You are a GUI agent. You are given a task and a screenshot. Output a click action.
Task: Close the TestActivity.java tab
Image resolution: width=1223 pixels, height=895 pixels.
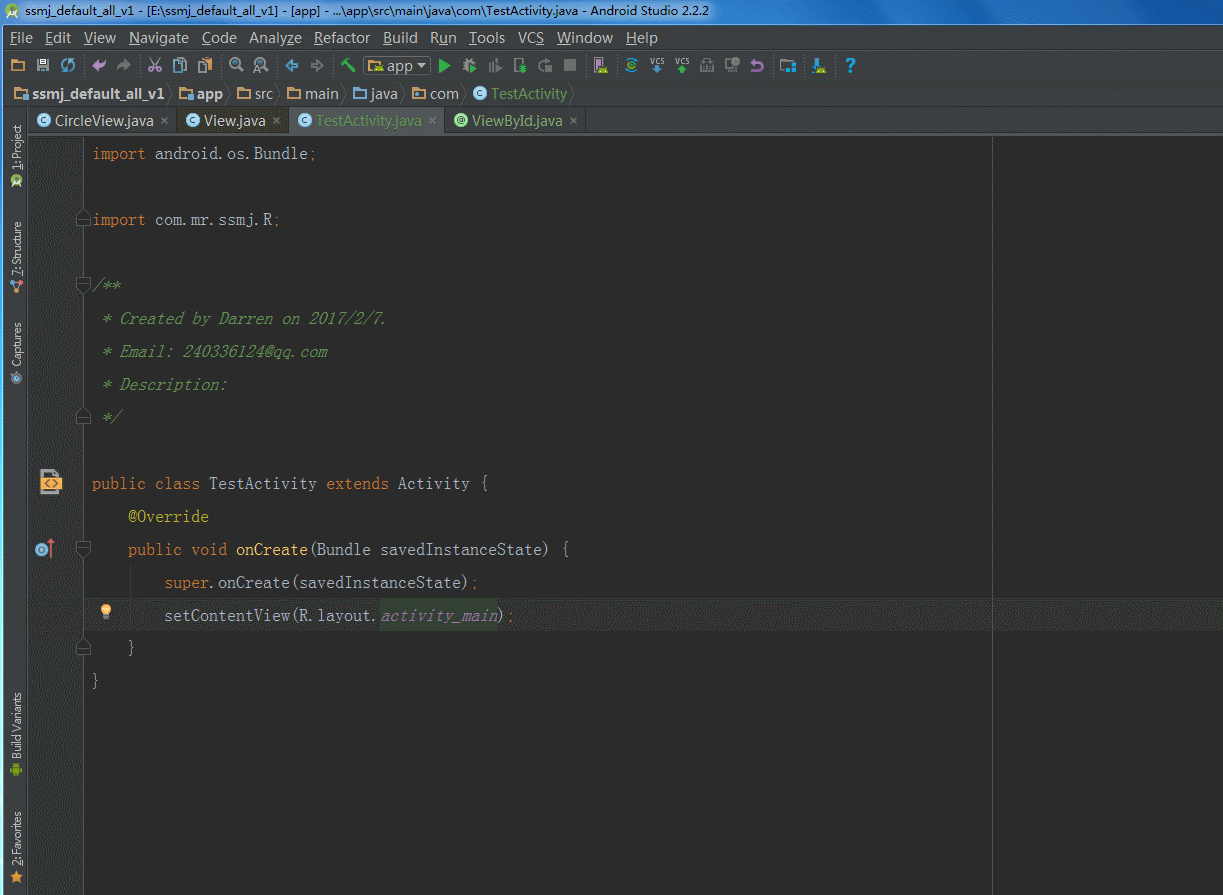pos(433,121)
